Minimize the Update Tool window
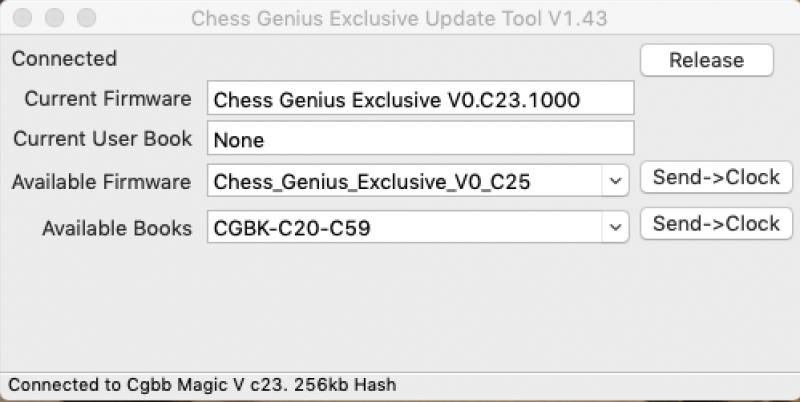 coord(54,18)
